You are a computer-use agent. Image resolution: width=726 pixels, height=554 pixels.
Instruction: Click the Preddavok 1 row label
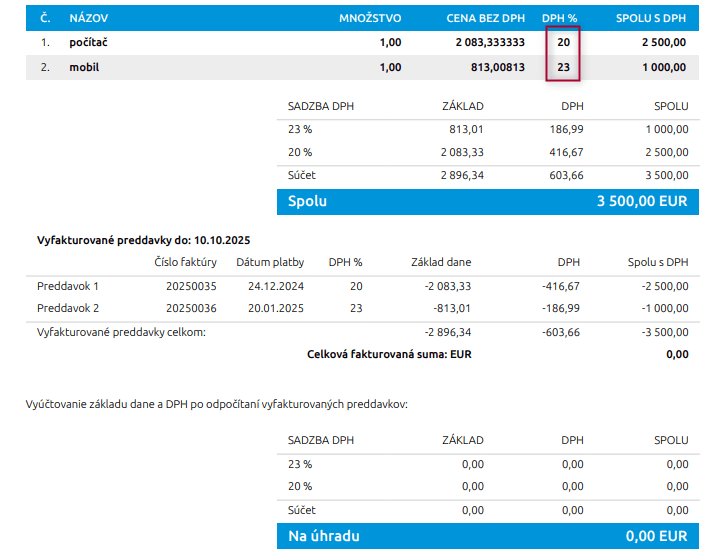coord(68,286)
